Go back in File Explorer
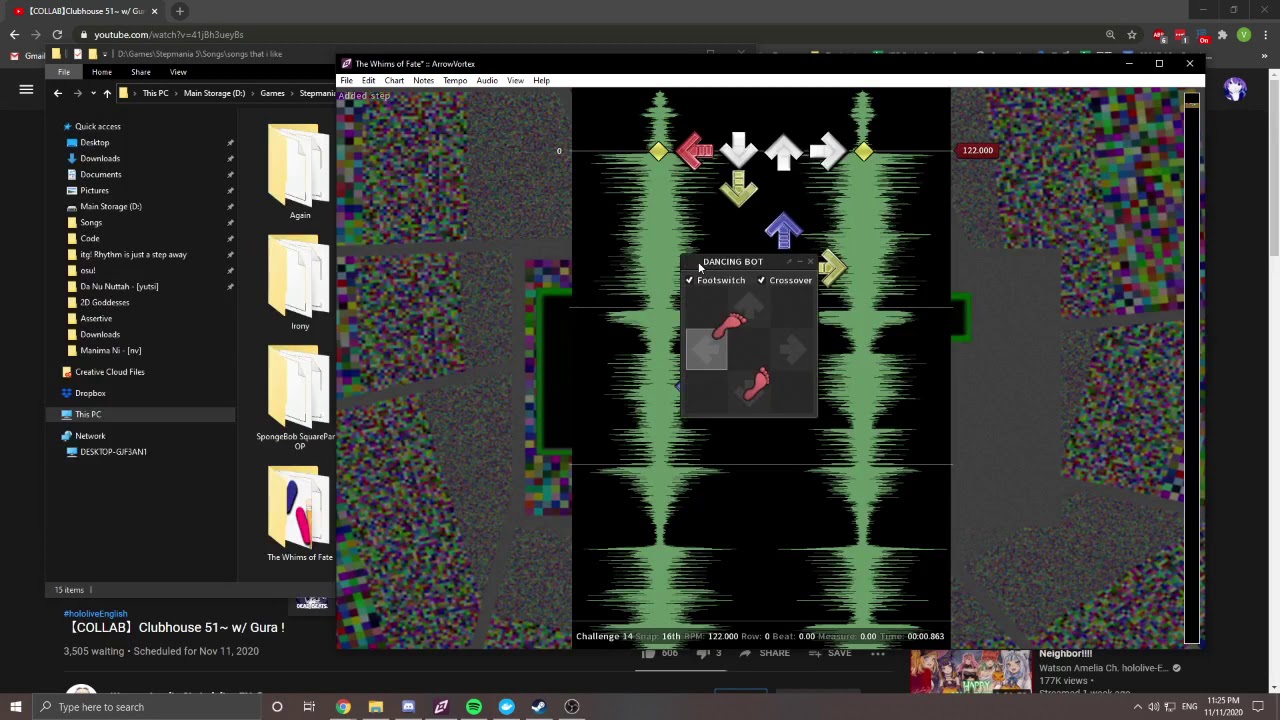1280x720 pixels. pos(58,93)
